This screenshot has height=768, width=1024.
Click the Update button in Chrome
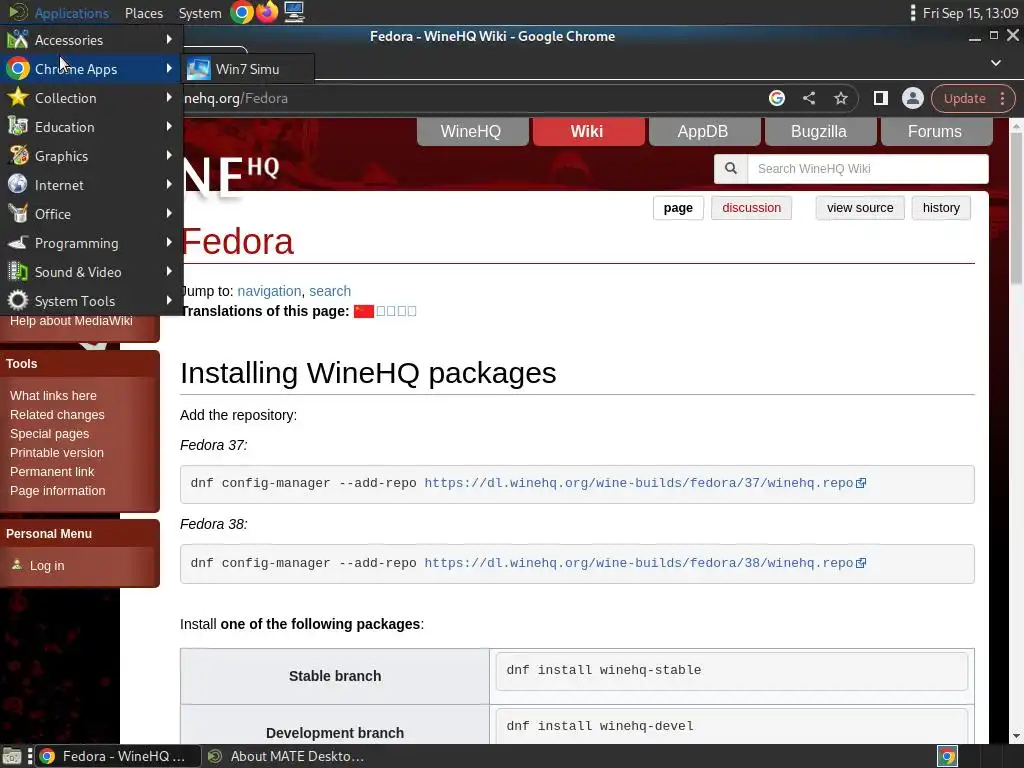[964, 98]
